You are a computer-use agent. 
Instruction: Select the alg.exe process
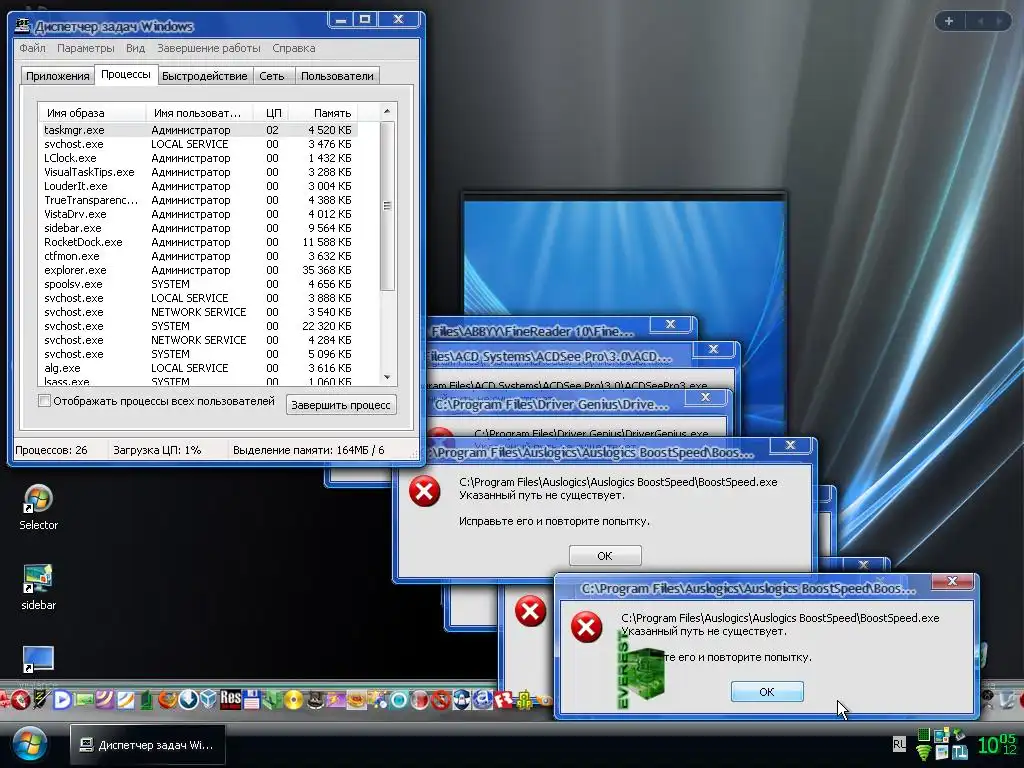(199, 368)
